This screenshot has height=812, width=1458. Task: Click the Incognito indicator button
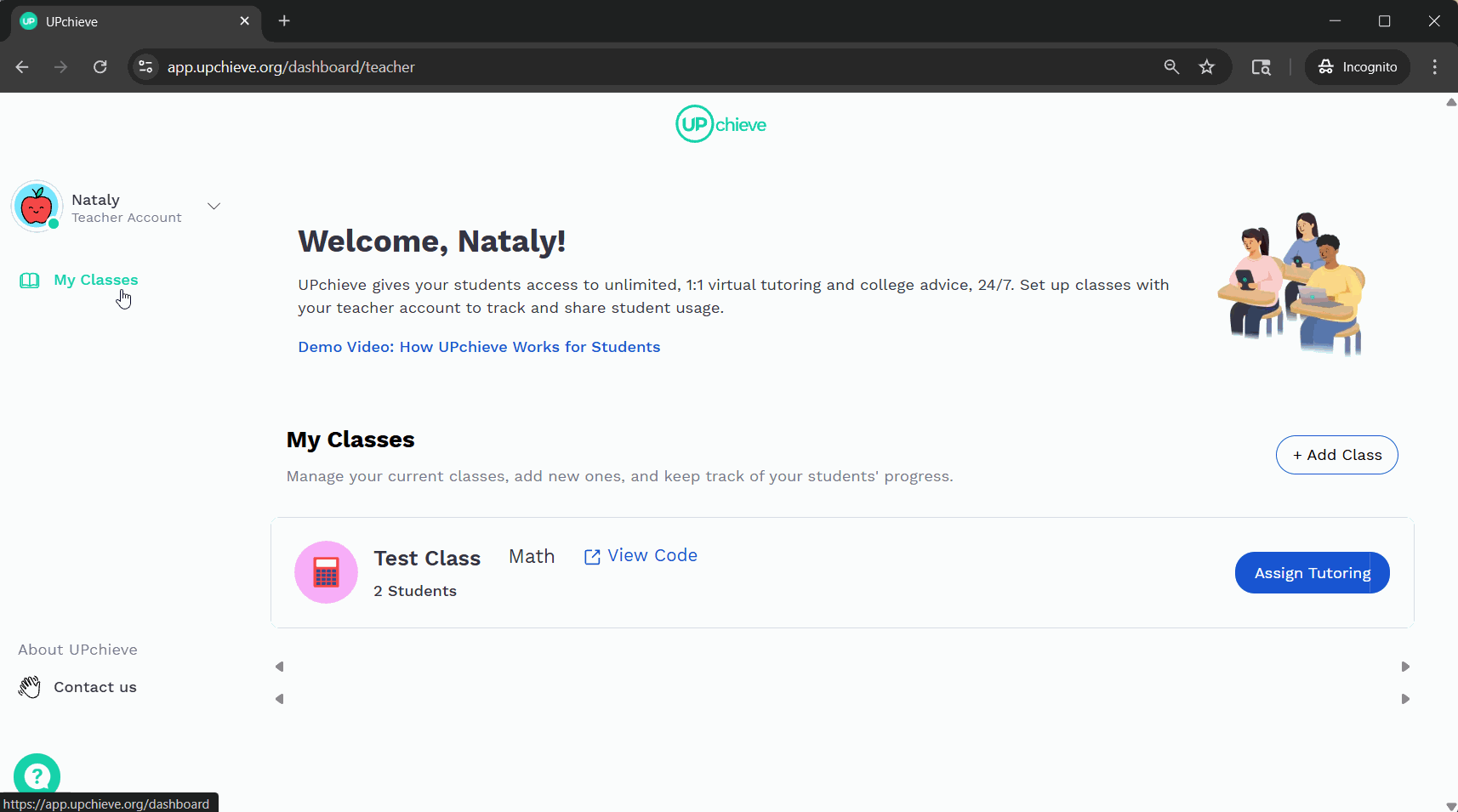[1358, 67]
